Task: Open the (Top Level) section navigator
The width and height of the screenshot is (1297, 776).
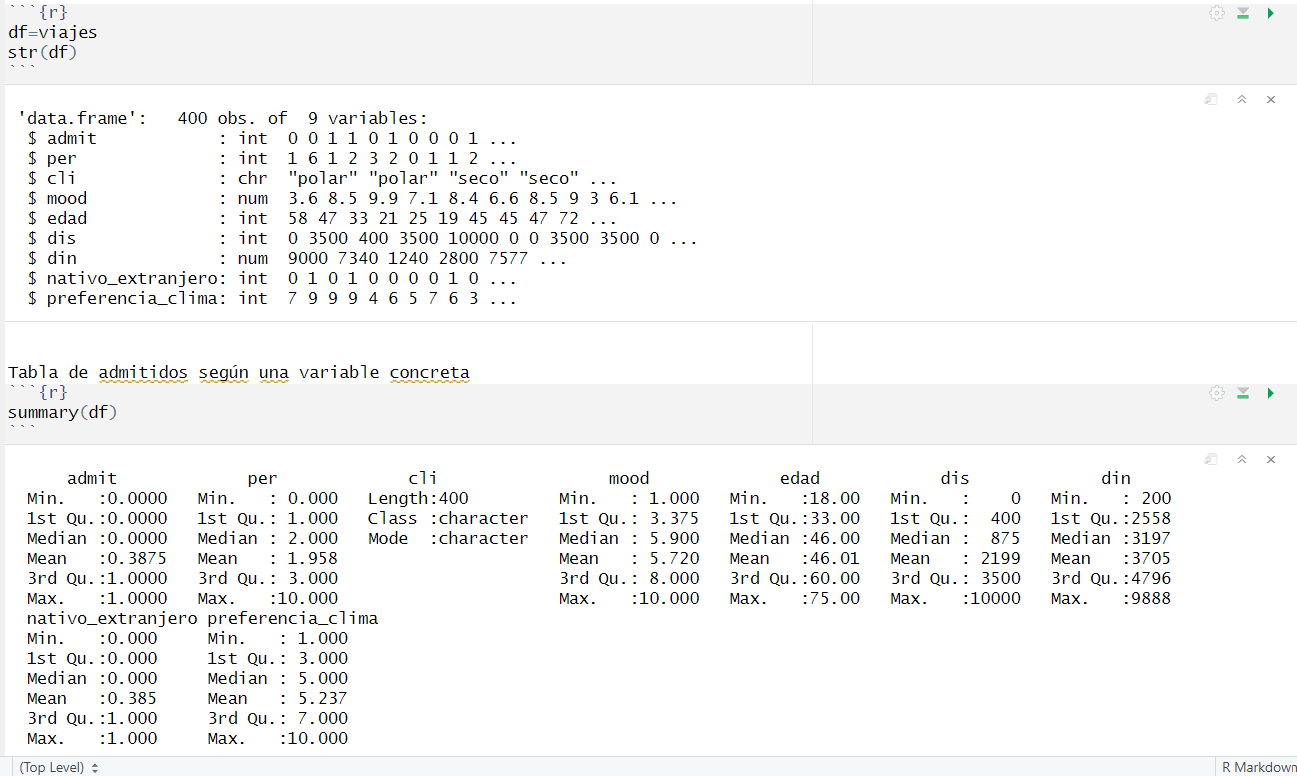Action: pos(58,767)
